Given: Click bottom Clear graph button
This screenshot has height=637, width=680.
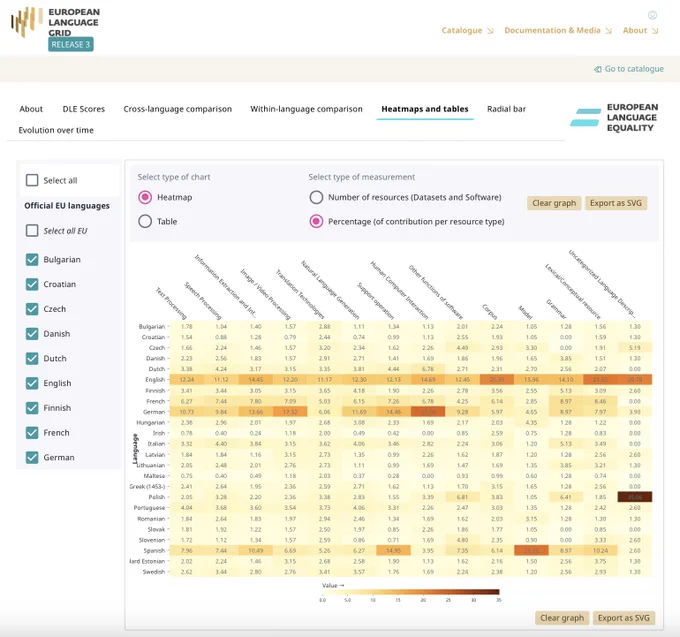Looking at the screenshot, I should click(562, 618).
